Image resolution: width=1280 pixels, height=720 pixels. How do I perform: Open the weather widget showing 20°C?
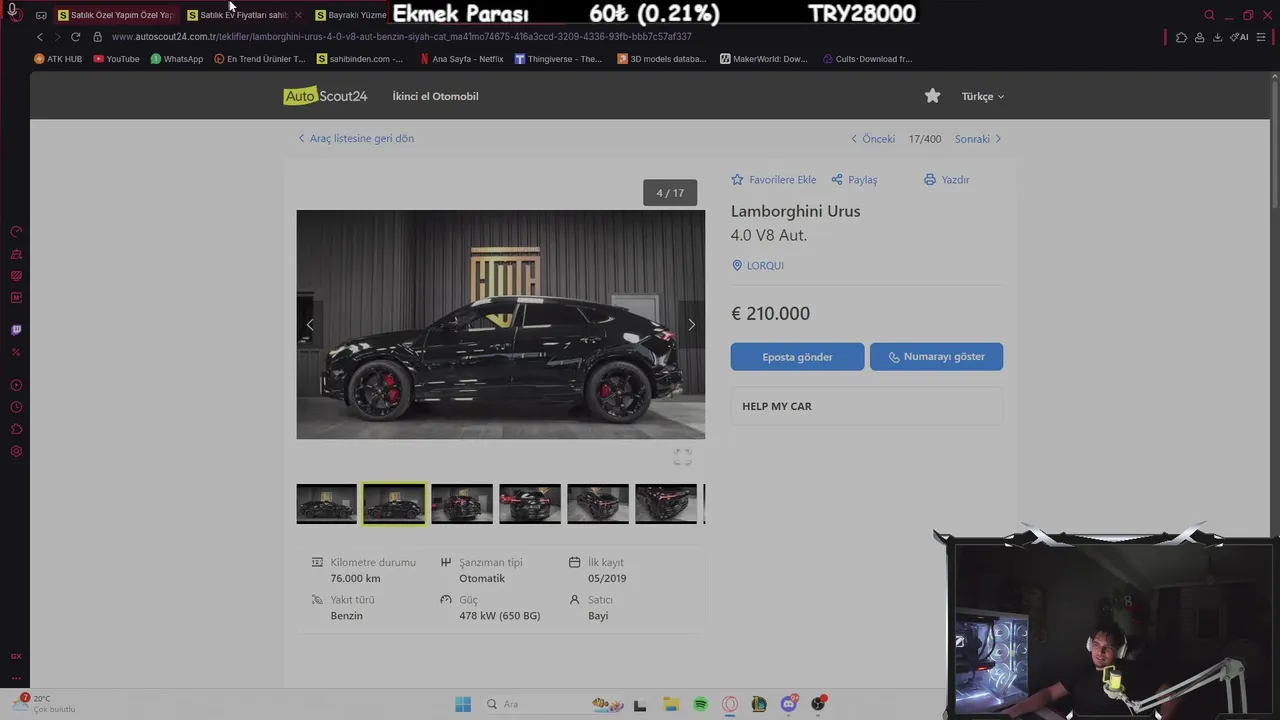tap(45, 703)
